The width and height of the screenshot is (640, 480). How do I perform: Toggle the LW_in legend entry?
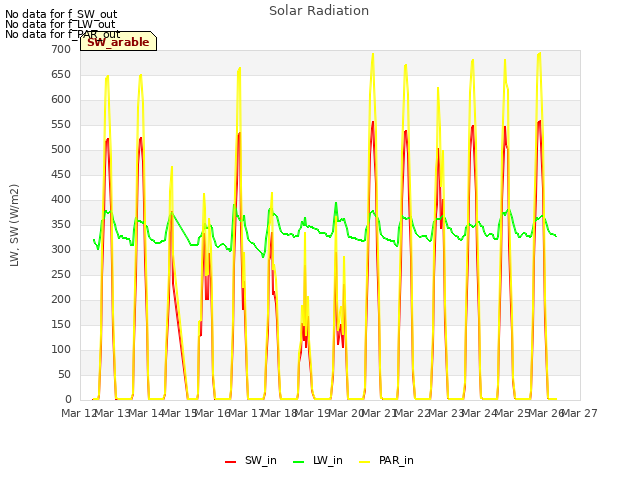[318, 460]
